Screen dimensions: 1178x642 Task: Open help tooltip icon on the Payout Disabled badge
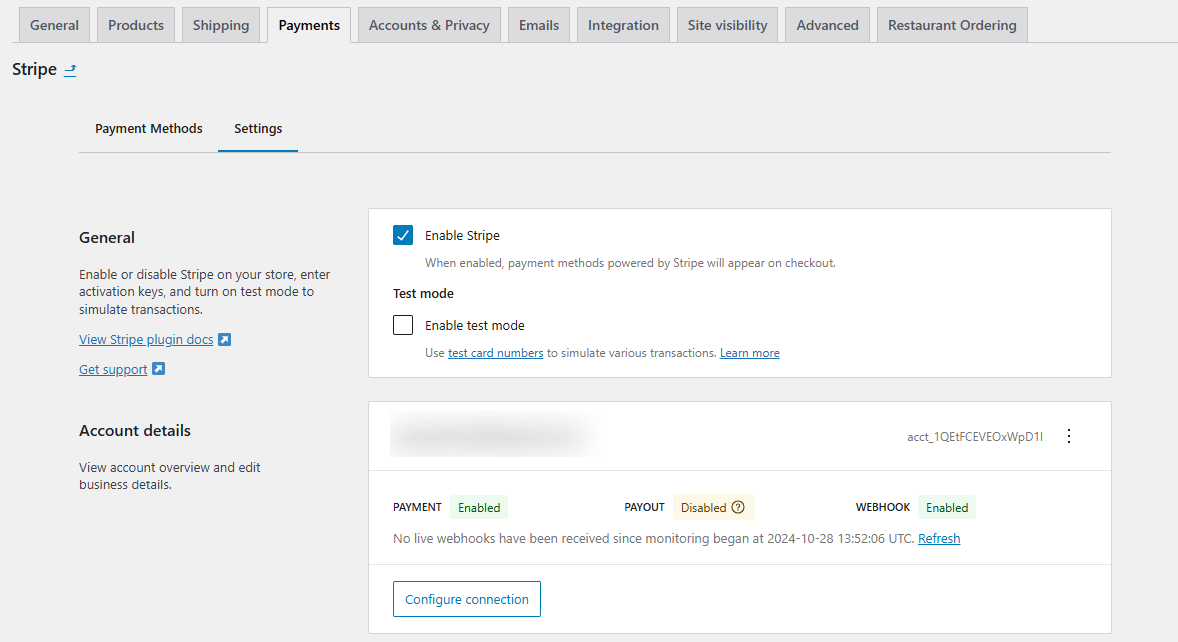click(740, 507)
